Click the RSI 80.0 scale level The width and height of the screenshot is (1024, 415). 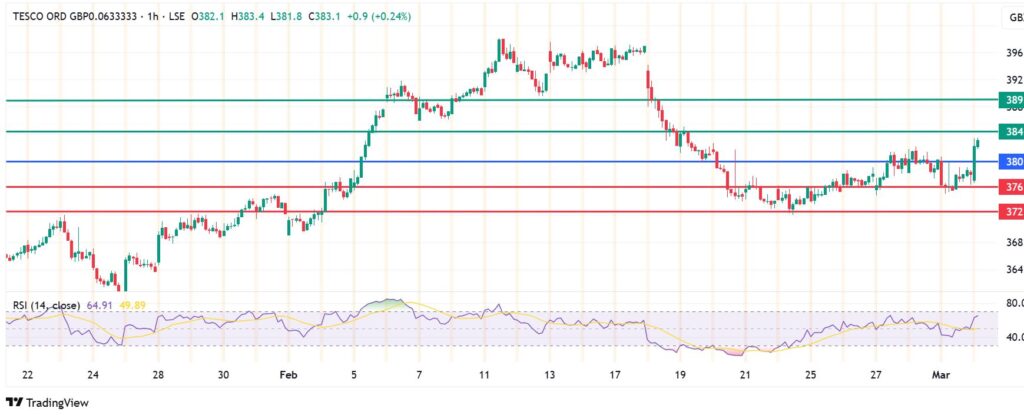pyautogui.click(x=1012, y=303)
